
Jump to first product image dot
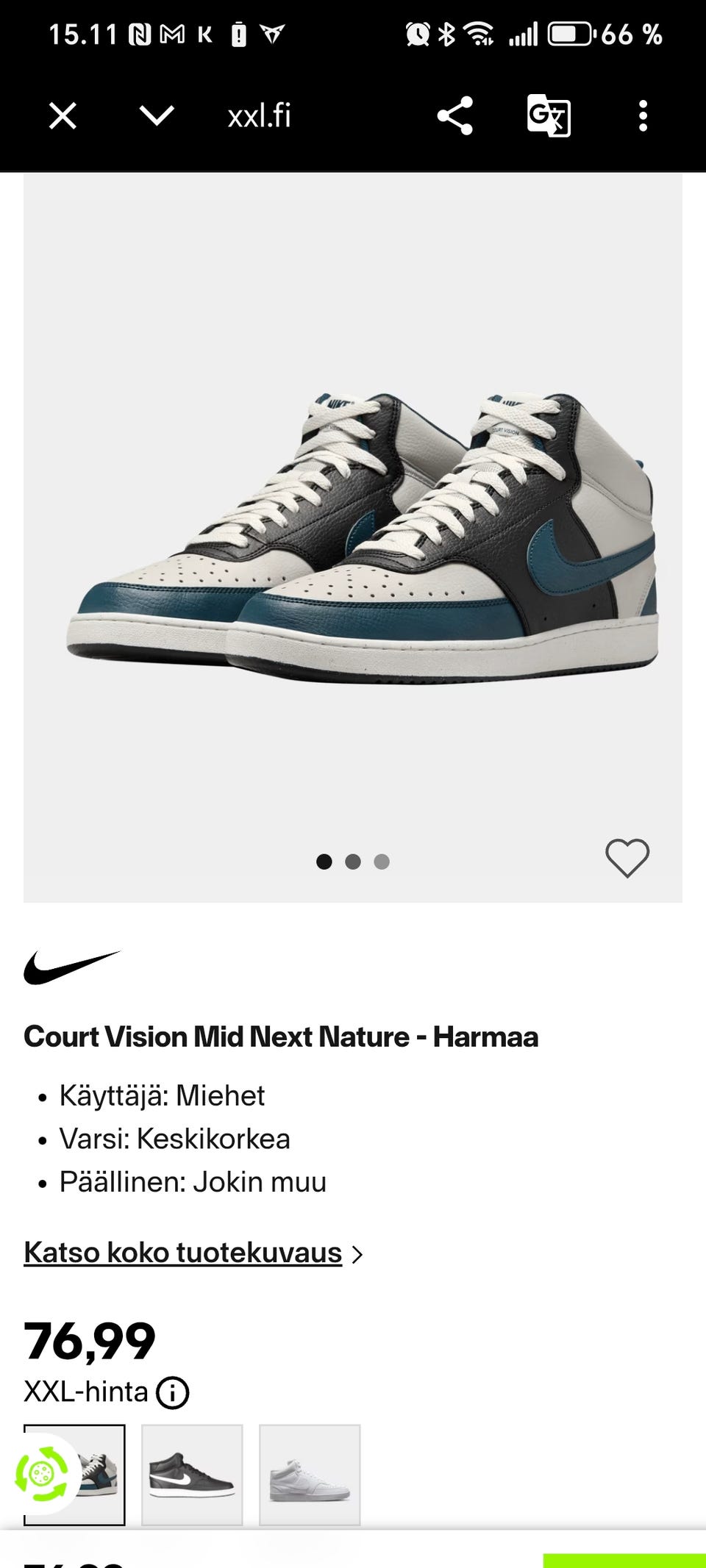point(324,862)
